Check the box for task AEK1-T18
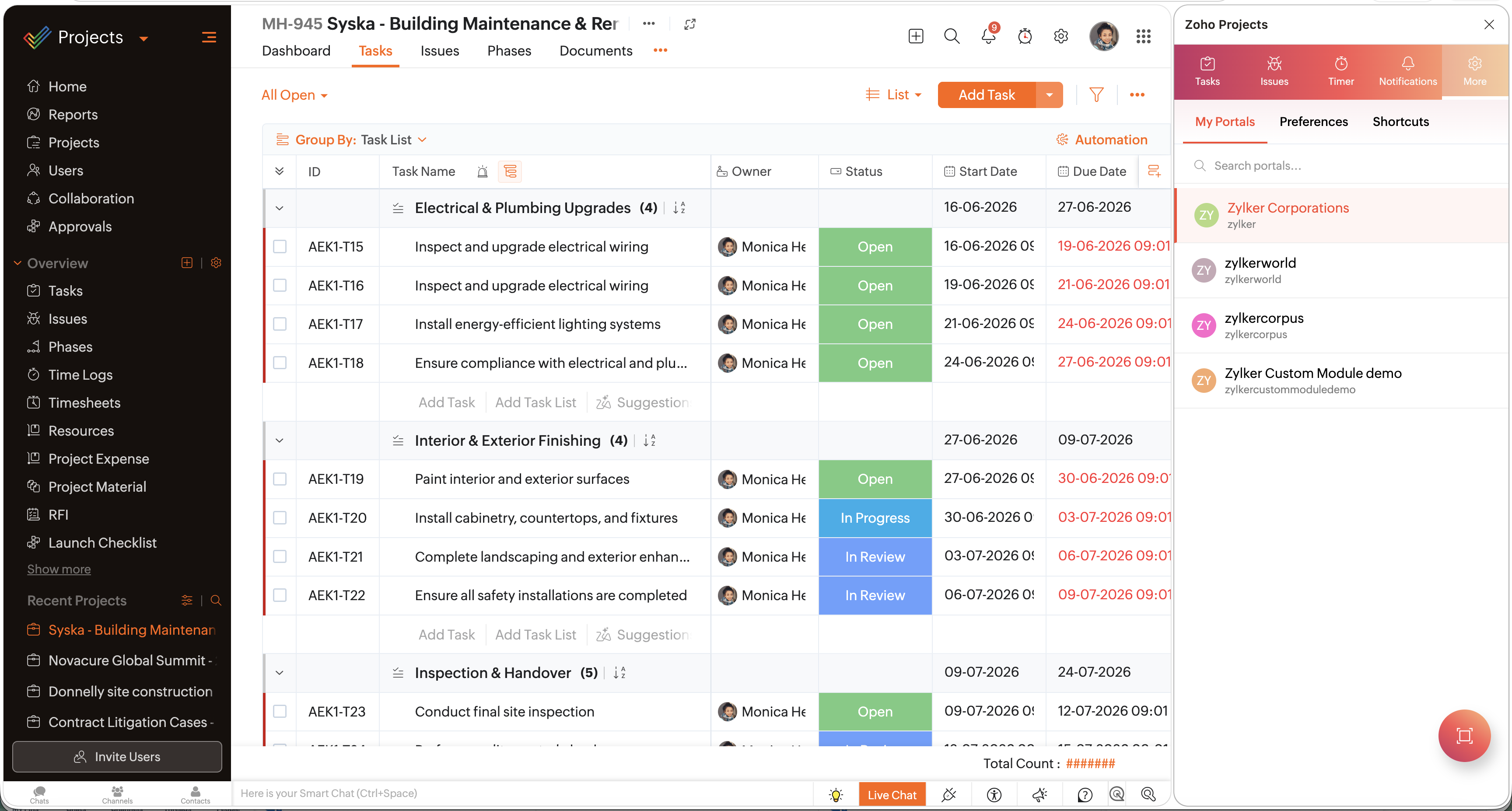This screenshot has height=811, width=1512. (x=280, y=363)
